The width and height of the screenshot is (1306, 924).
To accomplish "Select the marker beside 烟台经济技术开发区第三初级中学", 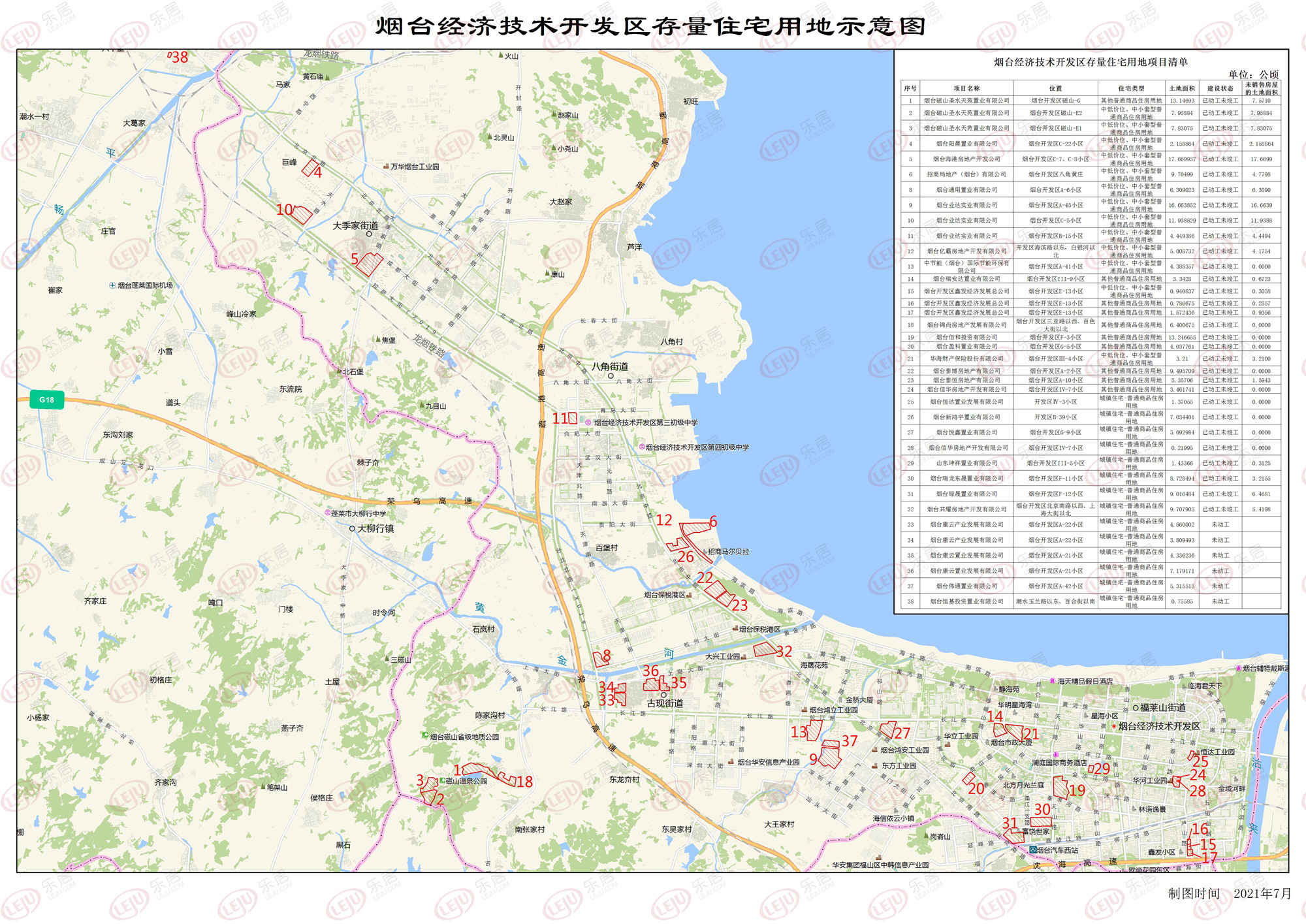I will (x=588, y=422).
